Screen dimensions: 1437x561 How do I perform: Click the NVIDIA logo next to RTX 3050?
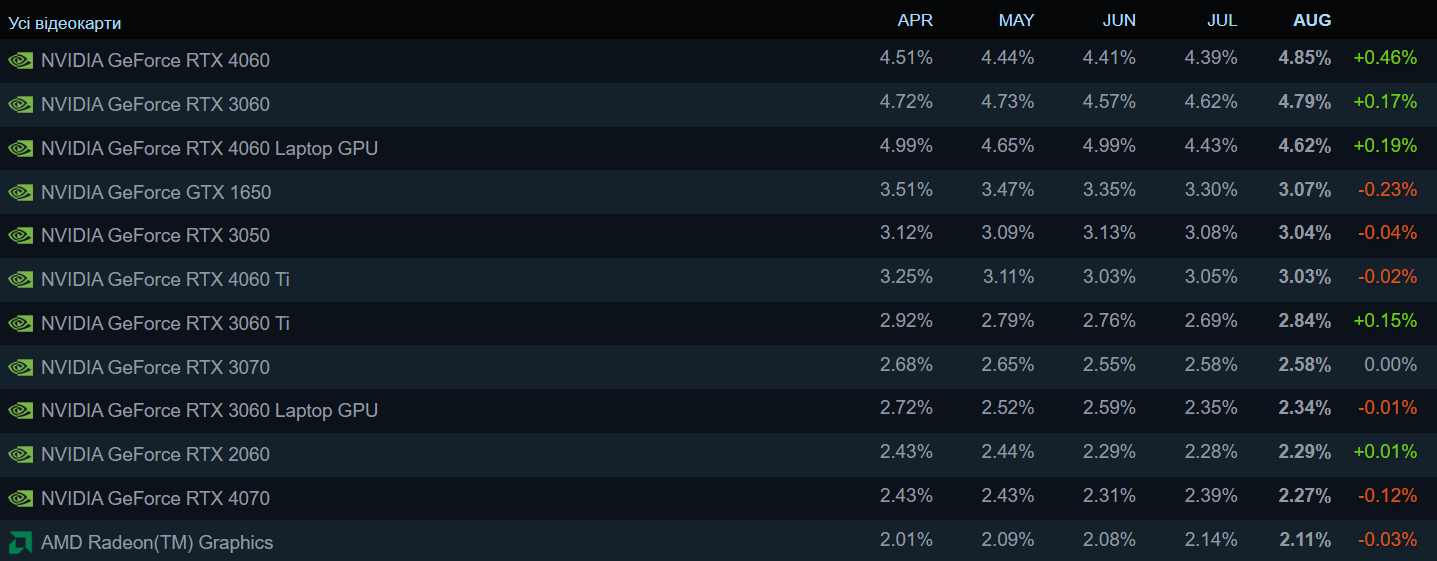(x=20, y=235)
